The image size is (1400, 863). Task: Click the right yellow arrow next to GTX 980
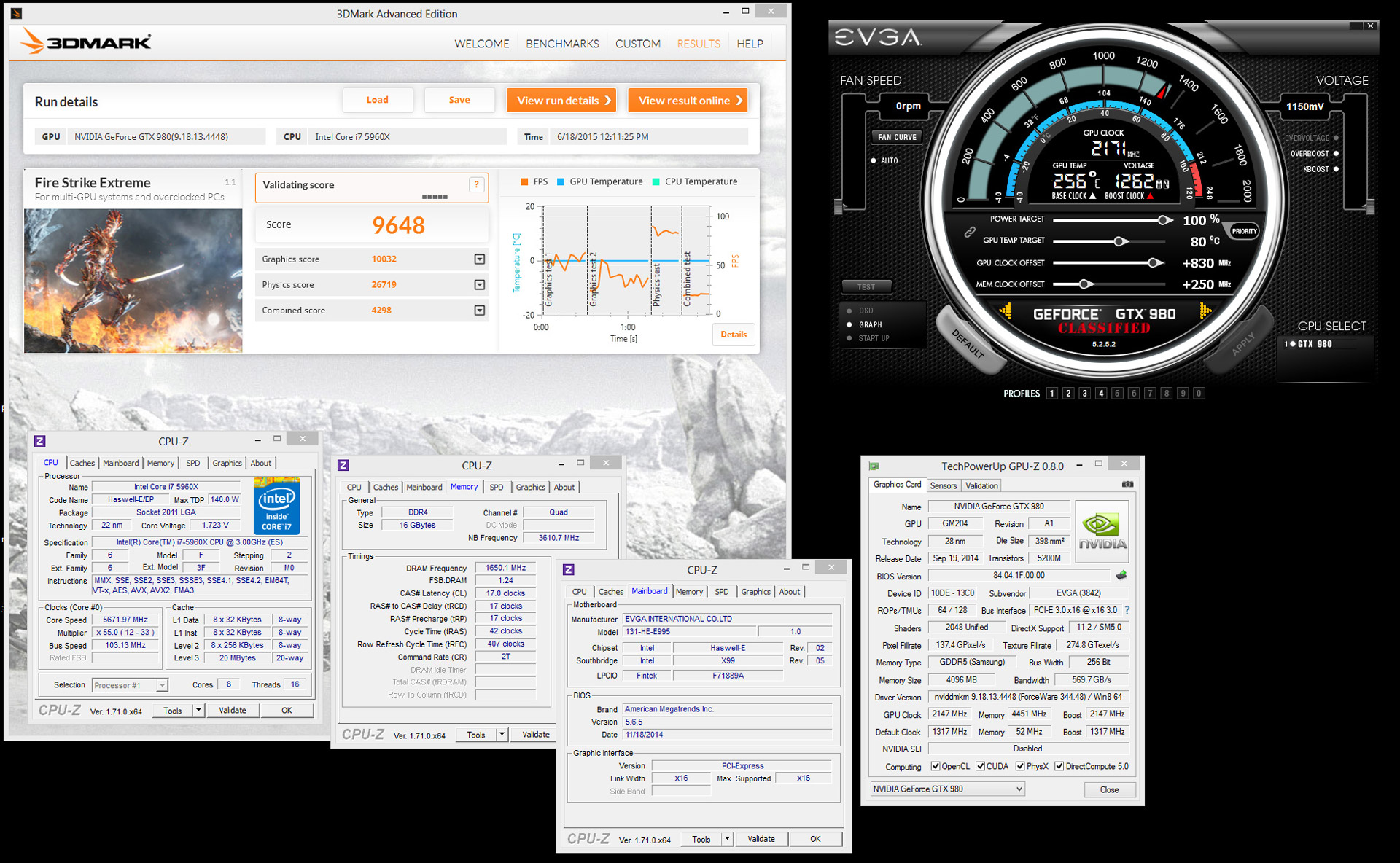coord(1205,312)
